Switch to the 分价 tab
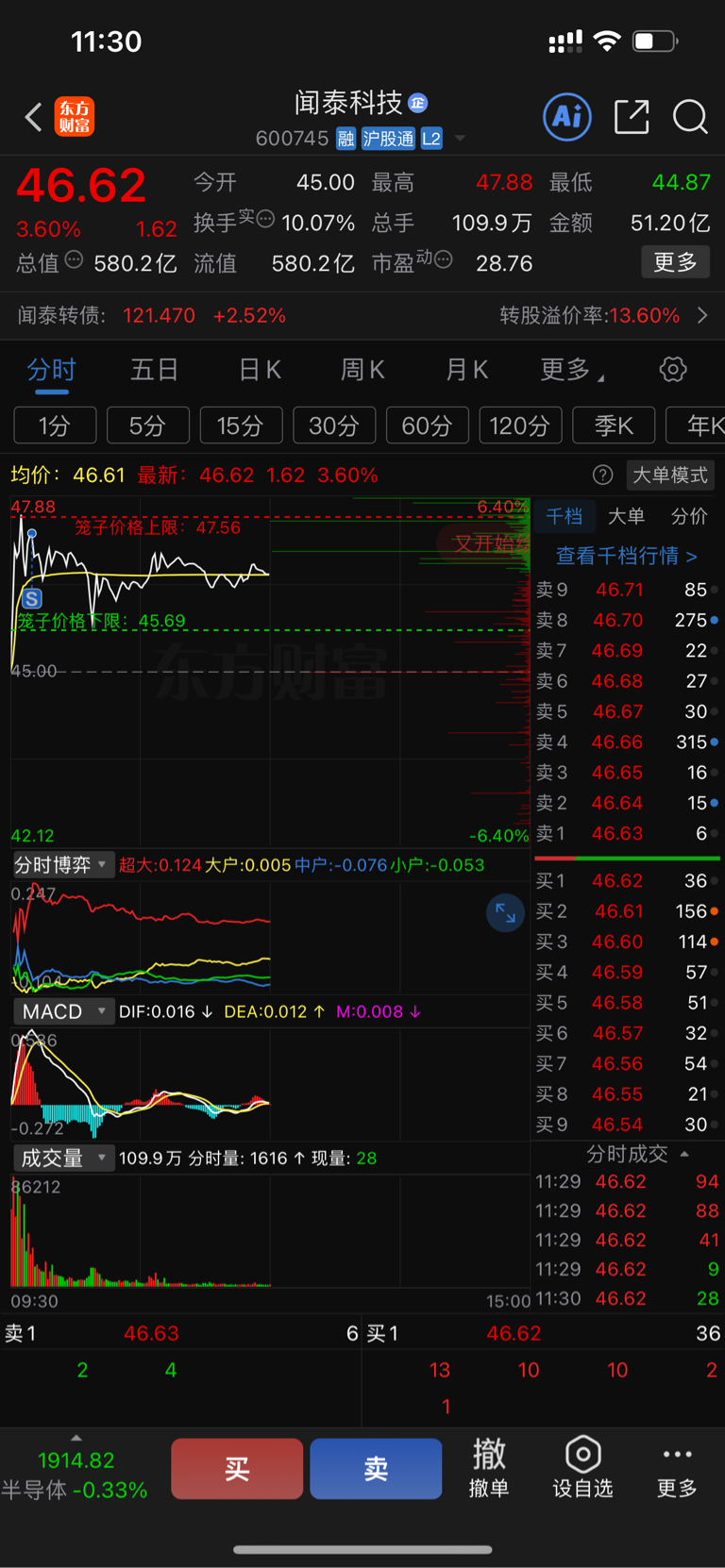 [x=689, y=516]
